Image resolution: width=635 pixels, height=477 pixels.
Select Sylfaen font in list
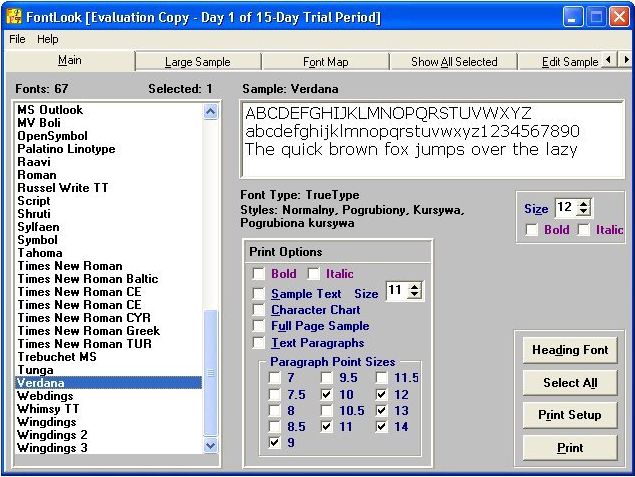[x=109, y=227]
